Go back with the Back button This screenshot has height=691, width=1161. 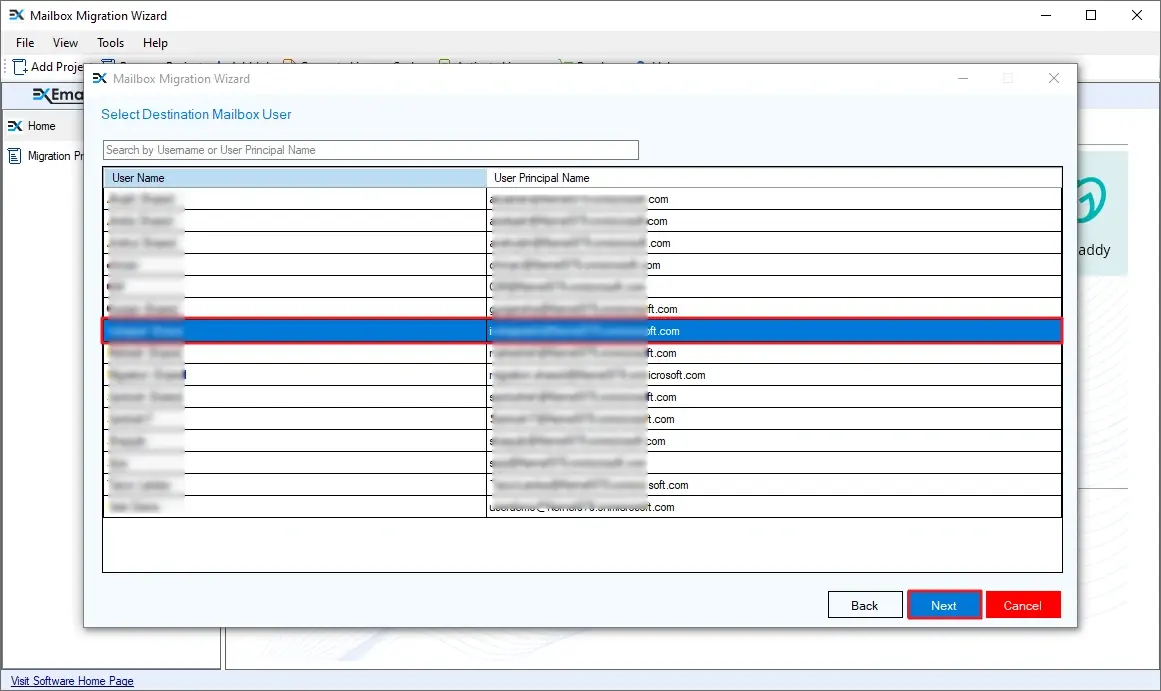coord(864,605)
